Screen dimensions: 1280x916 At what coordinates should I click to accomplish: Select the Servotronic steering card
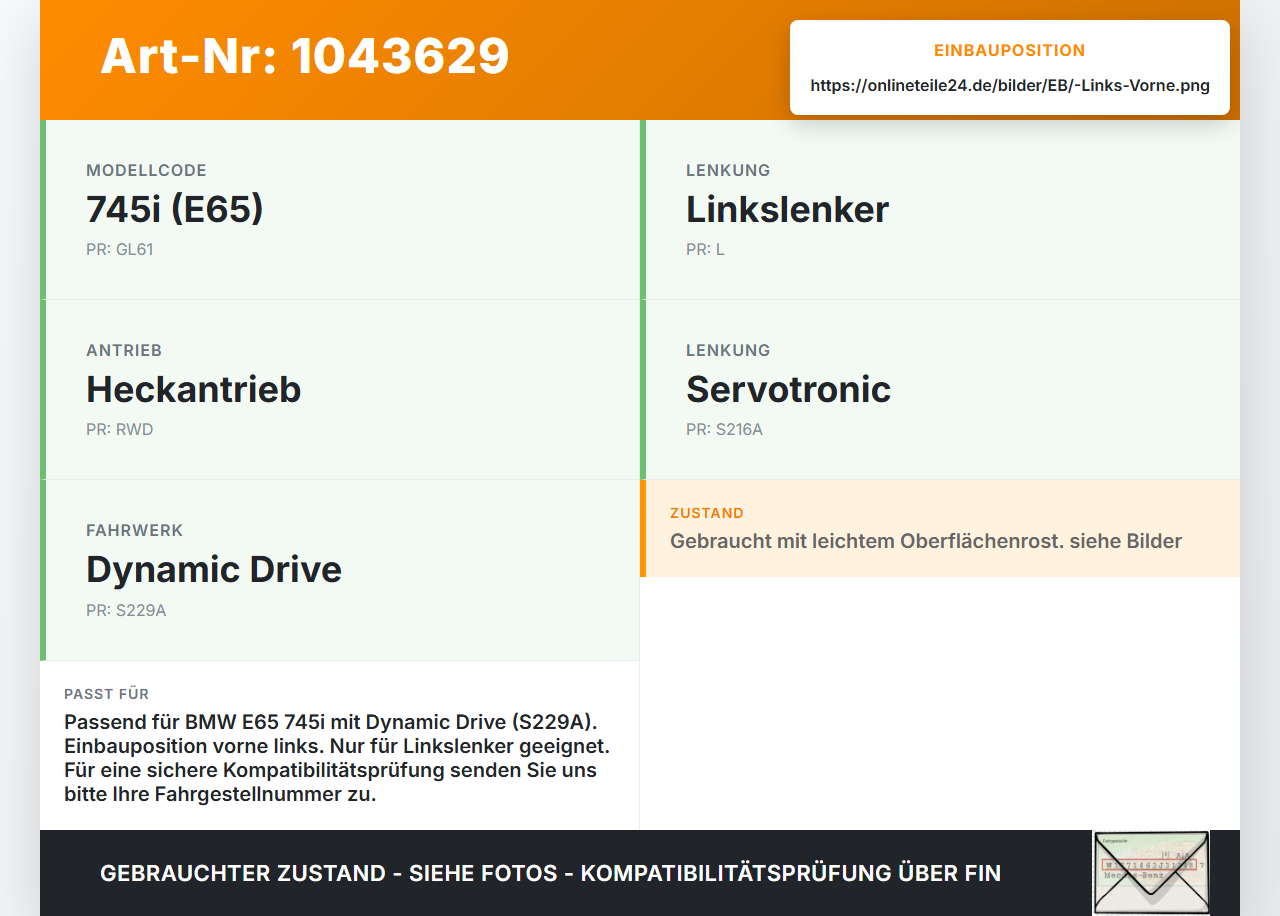[x=940, y=390]
